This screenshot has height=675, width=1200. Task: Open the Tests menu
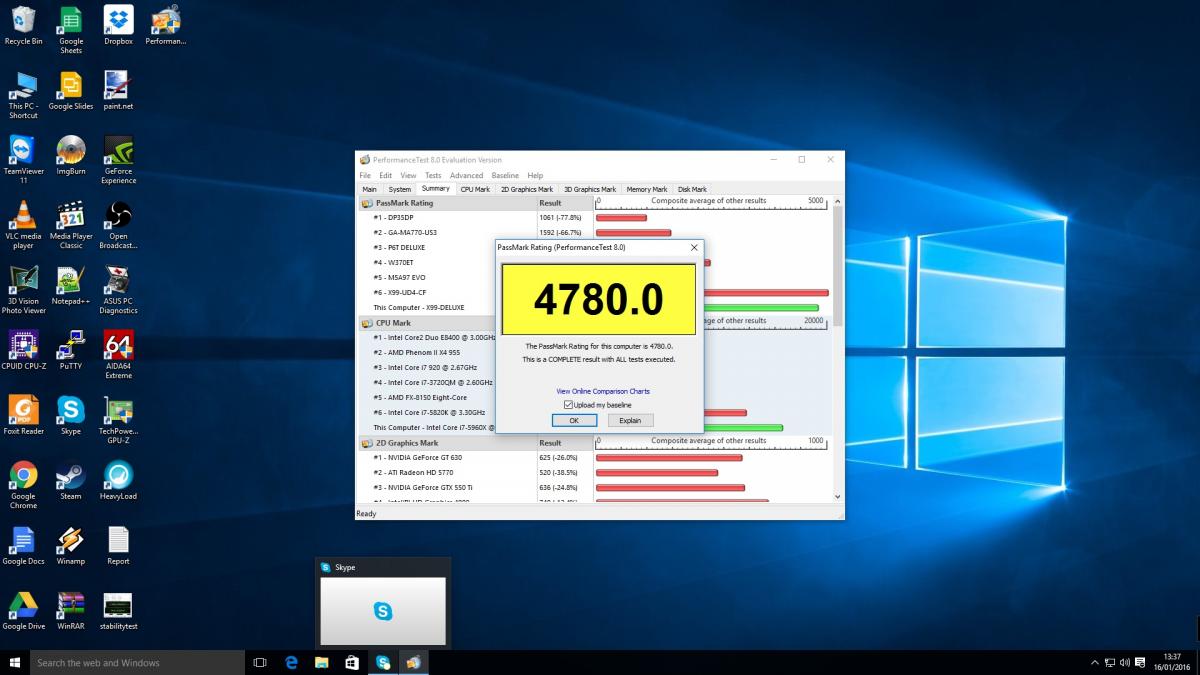pos(433,175)
